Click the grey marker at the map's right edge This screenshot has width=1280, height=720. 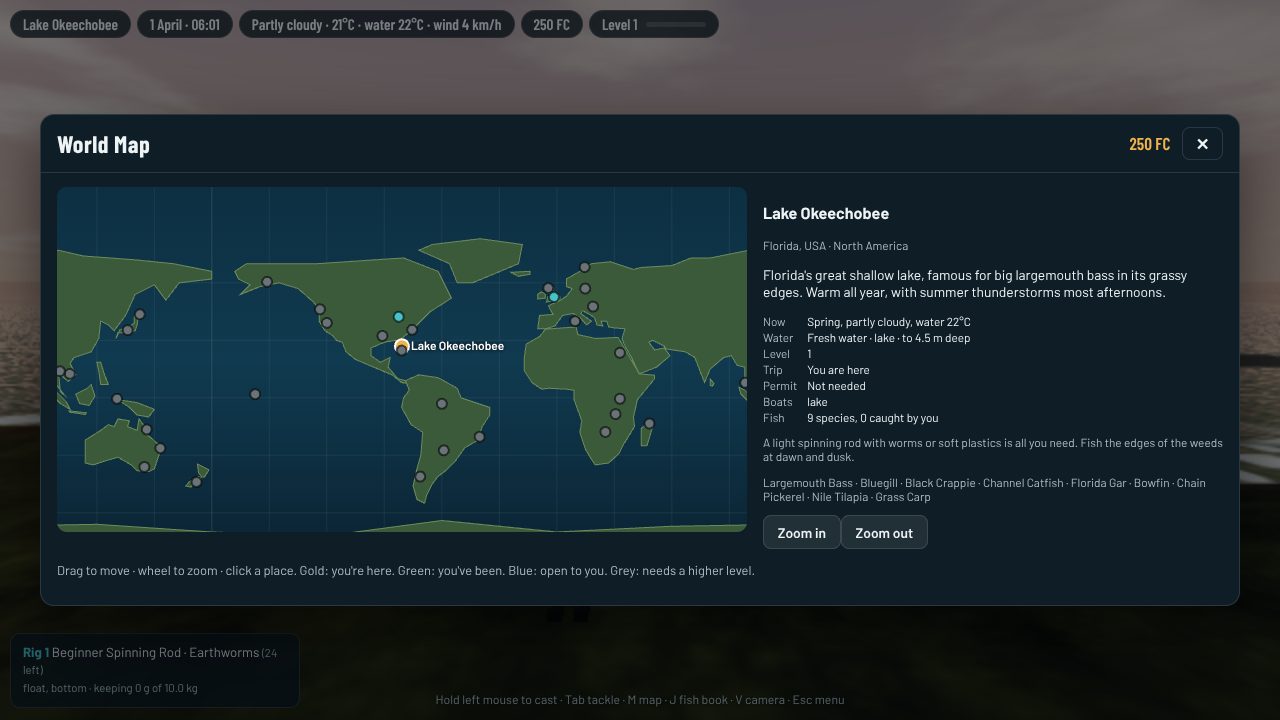[743, 383]
